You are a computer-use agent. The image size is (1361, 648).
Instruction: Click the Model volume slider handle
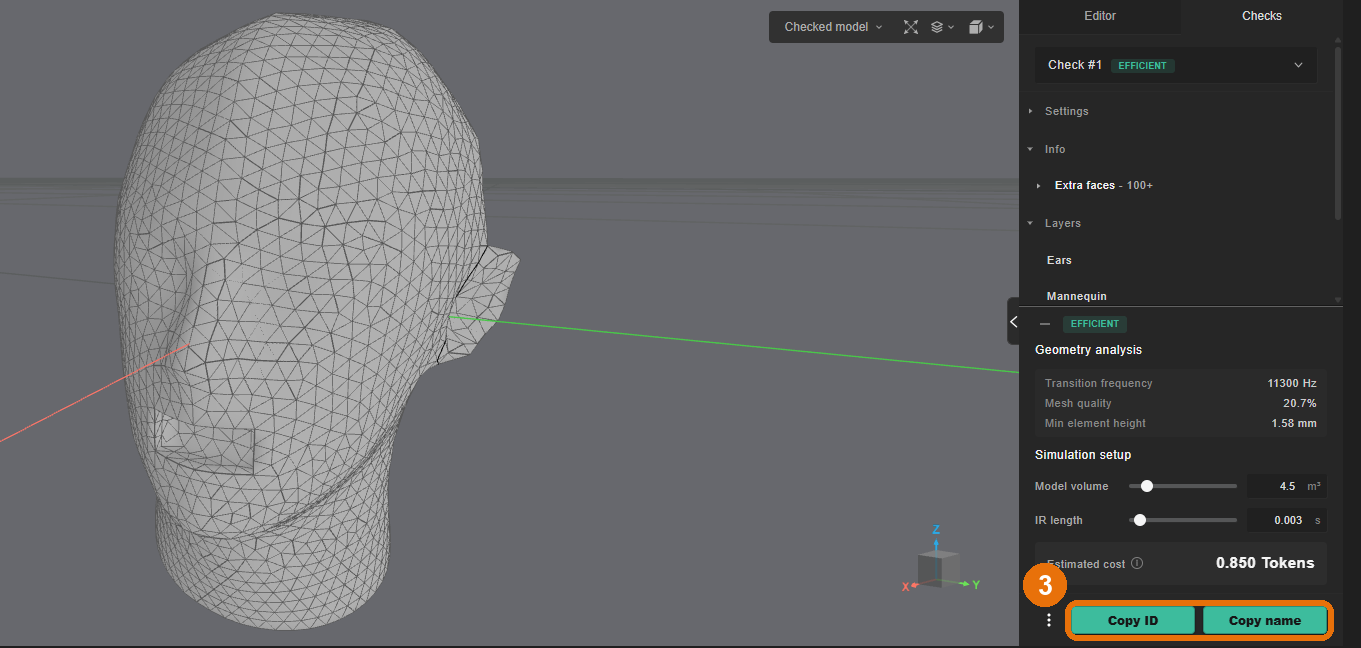(1147, 486)
